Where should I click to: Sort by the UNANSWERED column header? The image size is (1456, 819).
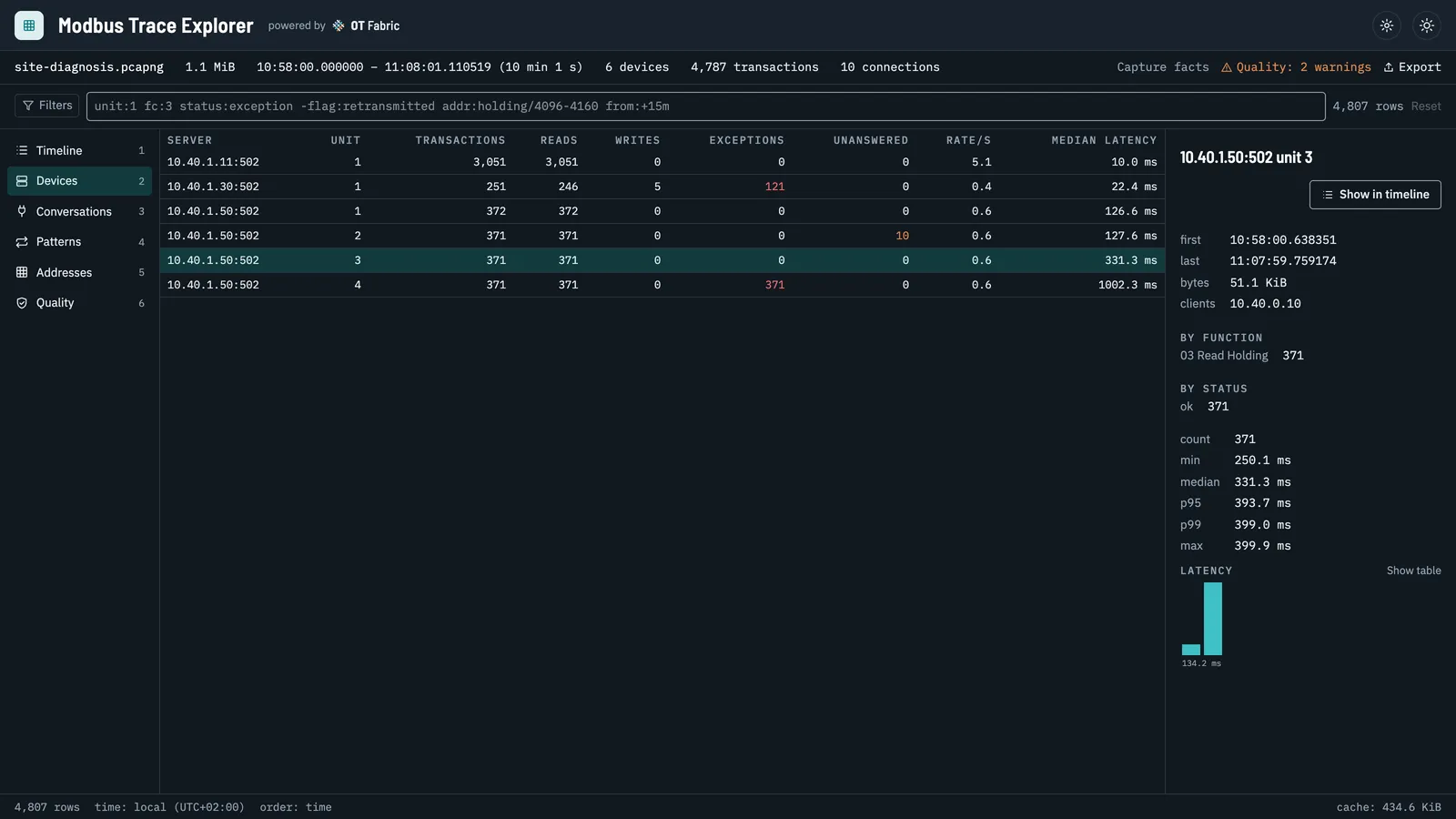click(871, 140)
